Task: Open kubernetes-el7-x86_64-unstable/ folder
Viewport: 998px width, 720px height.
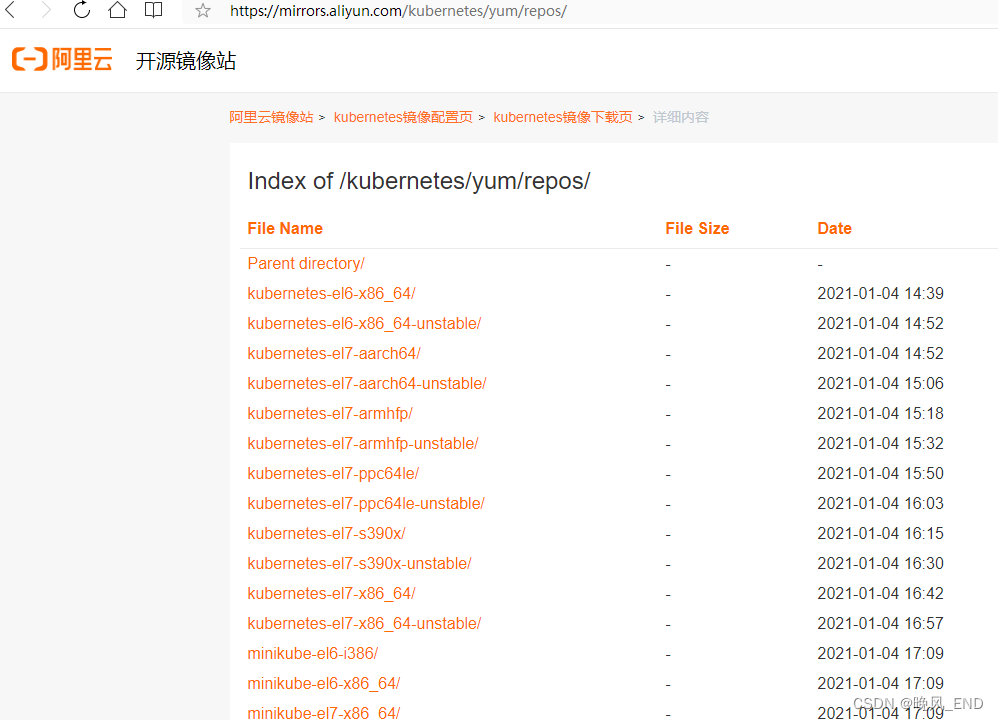Action: click(364, 623)
